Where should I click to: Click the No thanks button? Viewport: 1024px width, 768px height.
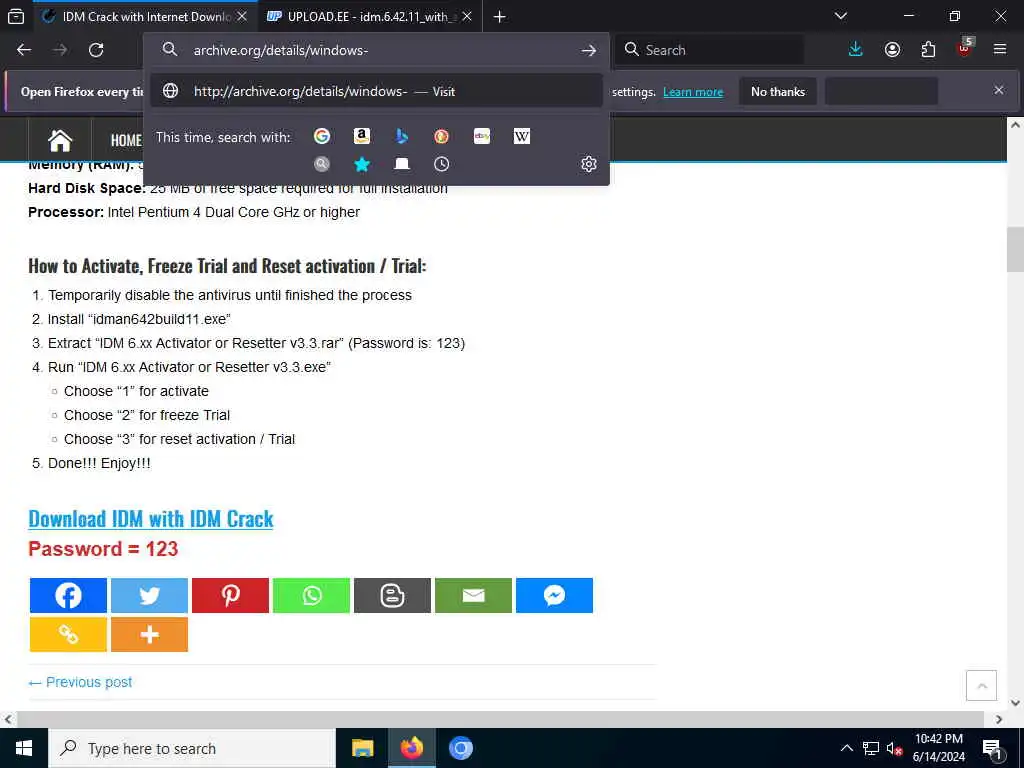778,91
